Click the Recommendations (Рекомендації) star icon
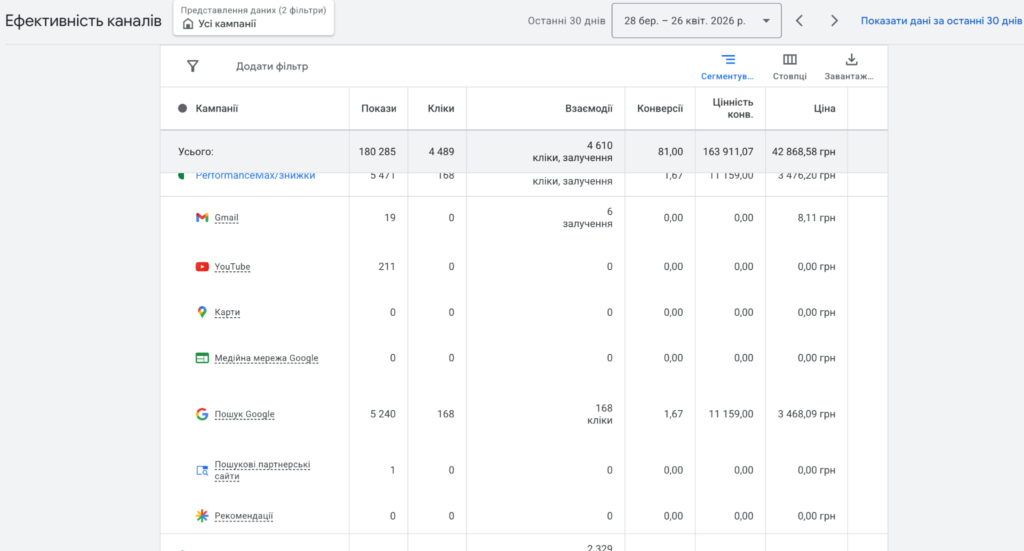 202,516
